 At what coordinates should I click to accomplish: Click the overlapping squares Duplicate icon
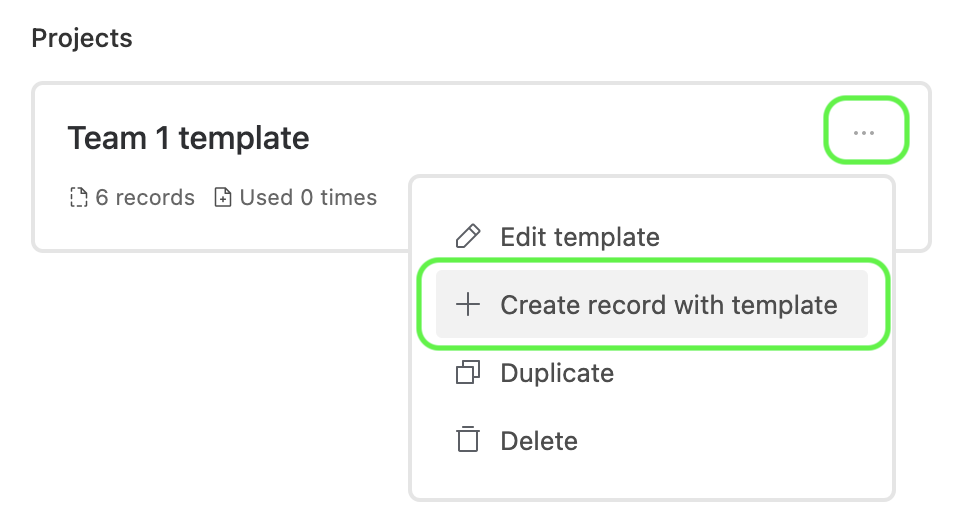[468, 373]
